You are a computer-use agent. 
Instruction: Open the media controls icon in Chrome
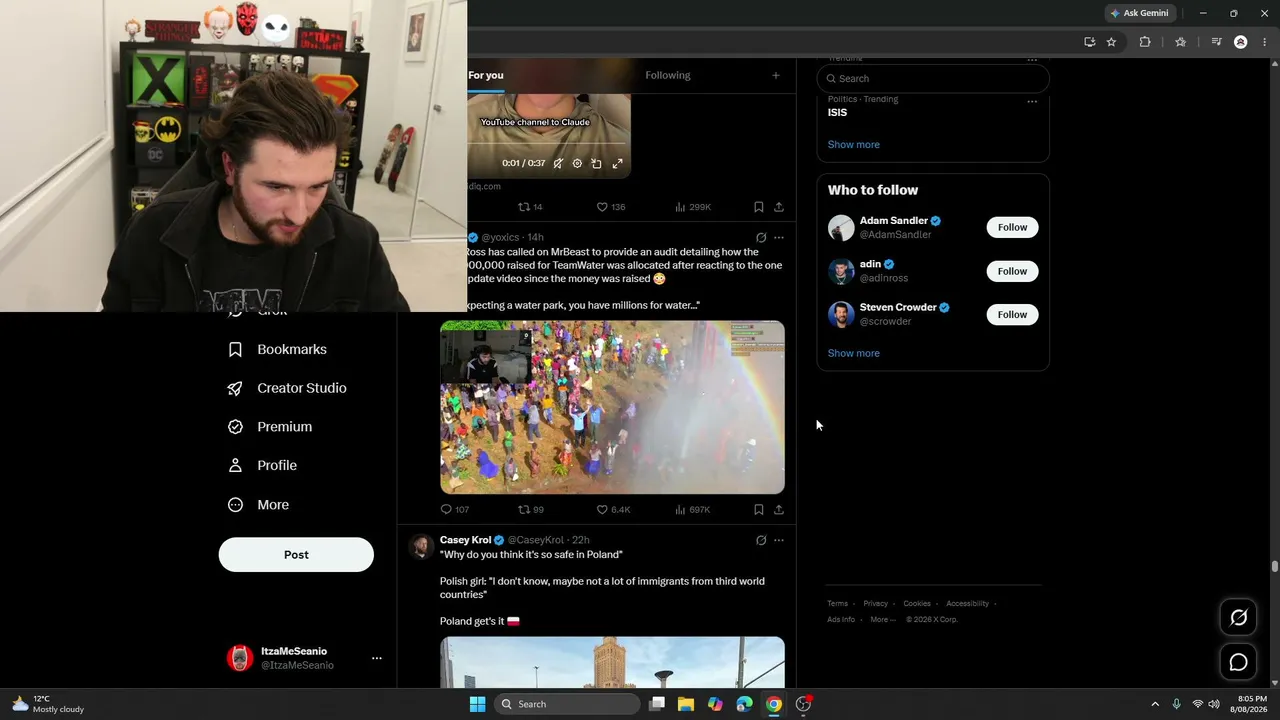1216,42
